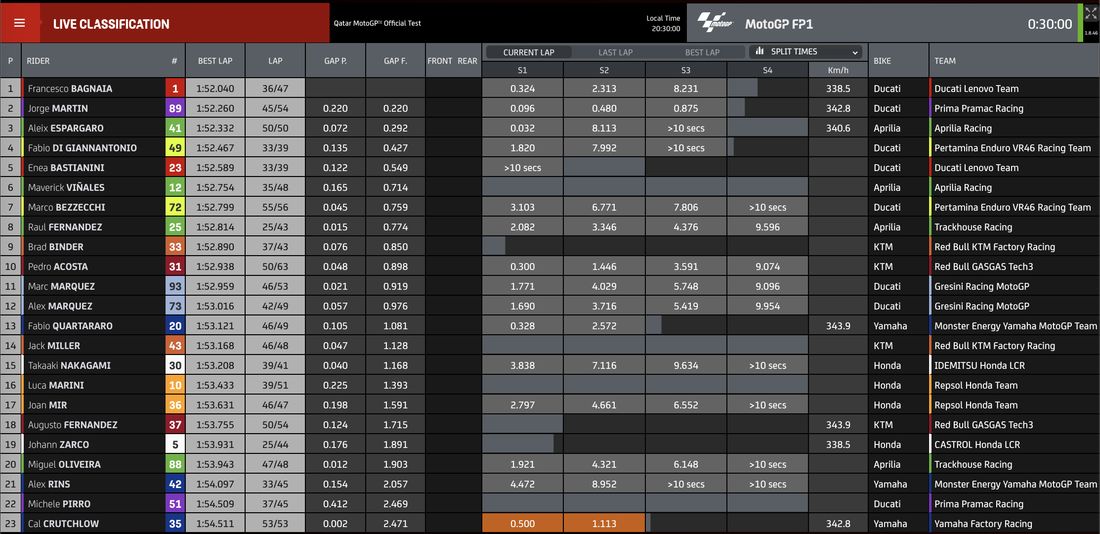Select rider Cal Crutchlow
The height and width of the screenshot is (534, 1100).
[x=63, y=523]
